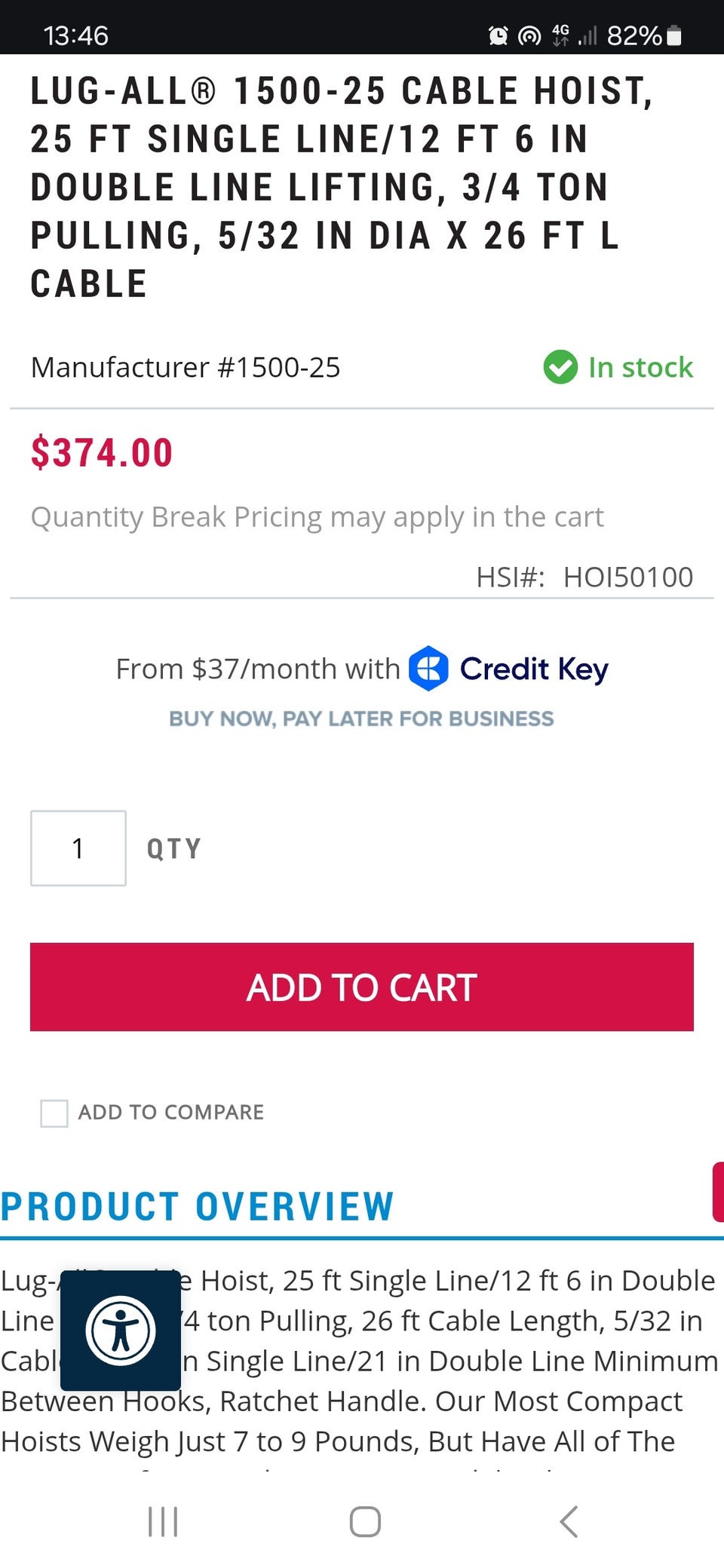Tap the Credit Key logo icon
The image size is (724, 1568).
(x=428, y=669)
